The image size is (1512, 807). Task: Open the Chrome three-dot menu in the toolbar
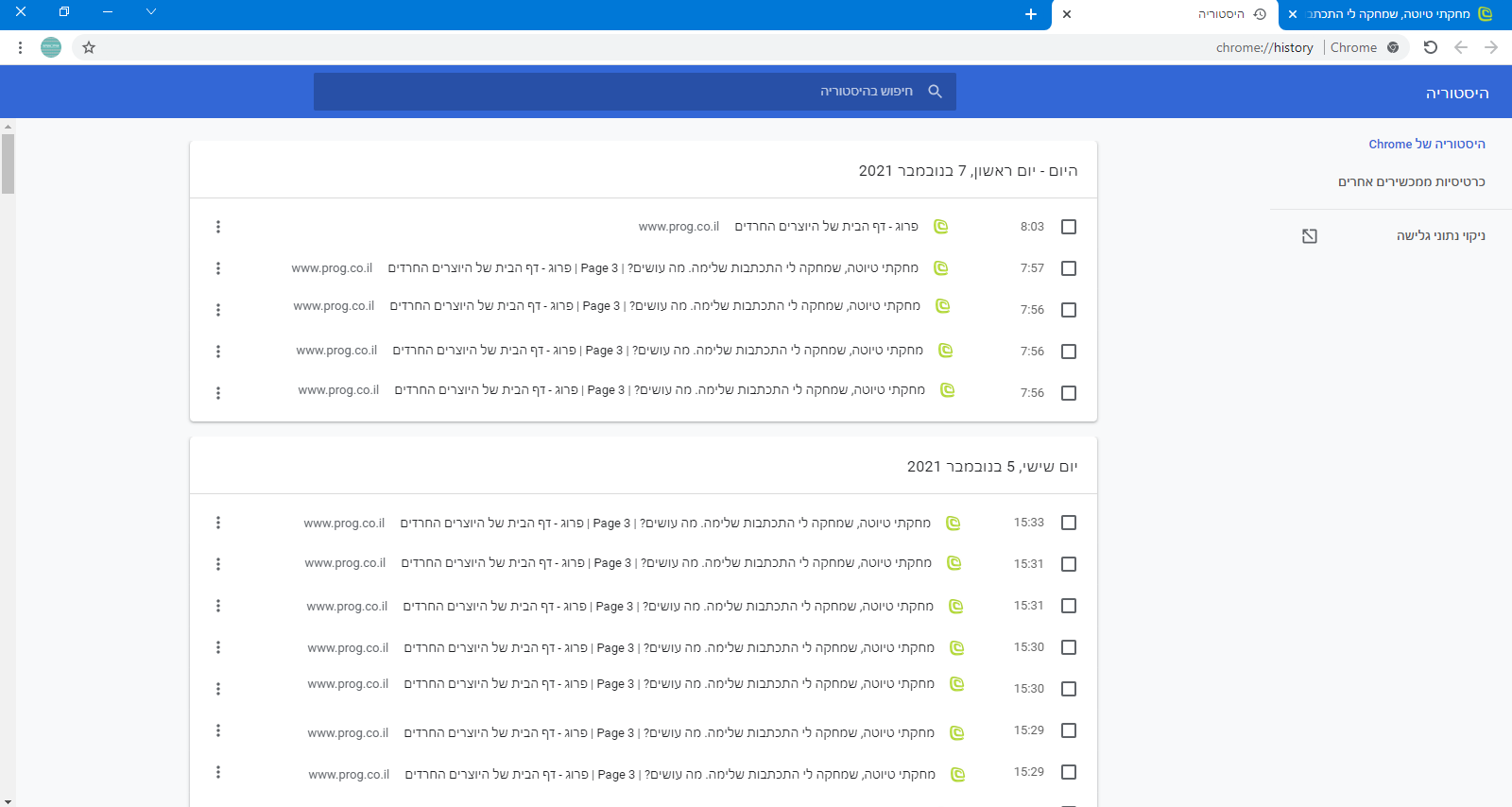coord(20,47)
